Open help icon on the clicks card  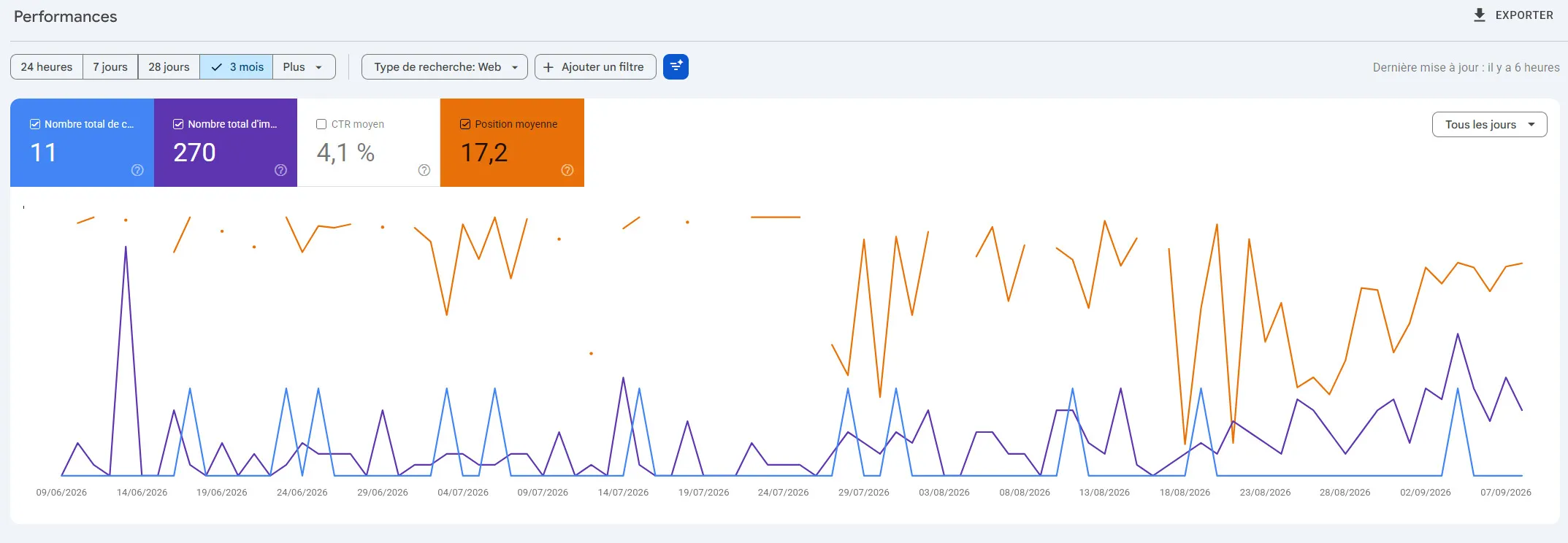coord(137,170)
